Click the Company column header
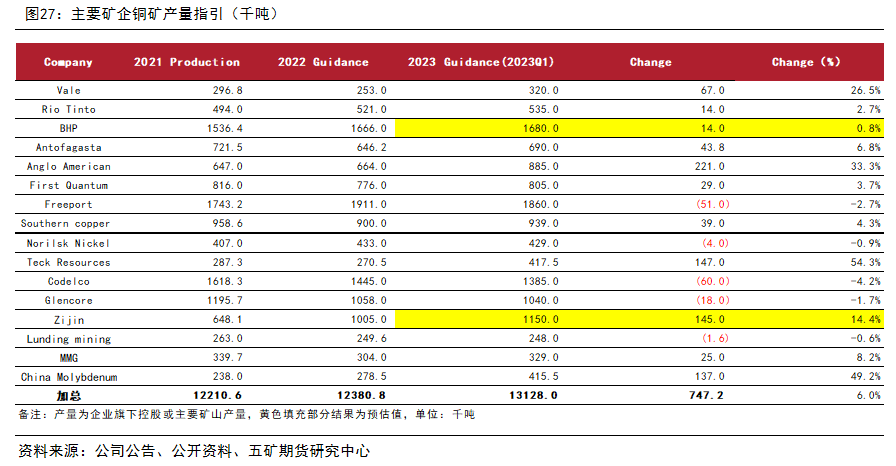896x466 pixels. [x=68, y=62]
